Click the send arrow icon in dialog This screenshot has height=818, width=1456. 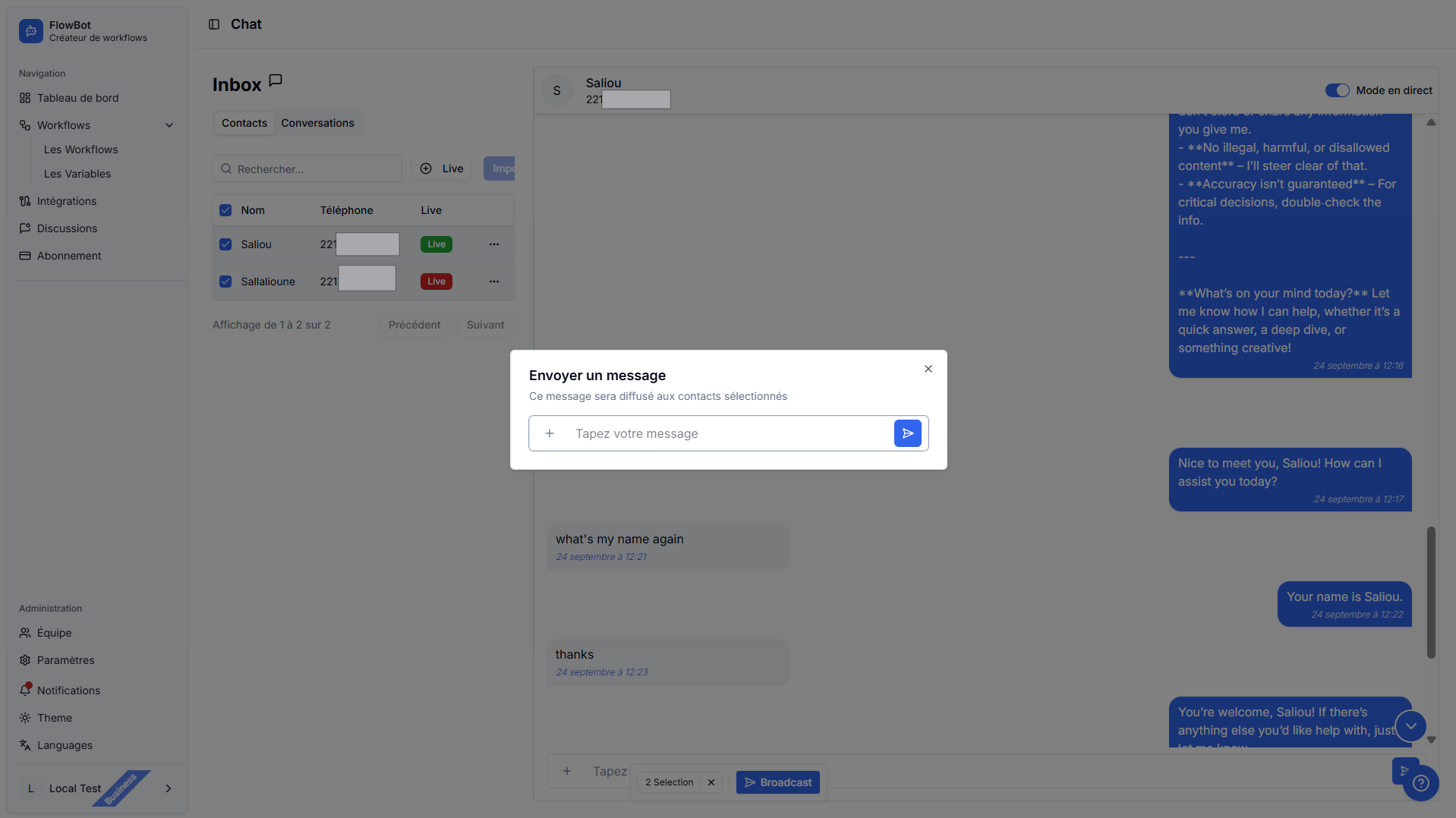pyautogui.click(x=907, y=433)
